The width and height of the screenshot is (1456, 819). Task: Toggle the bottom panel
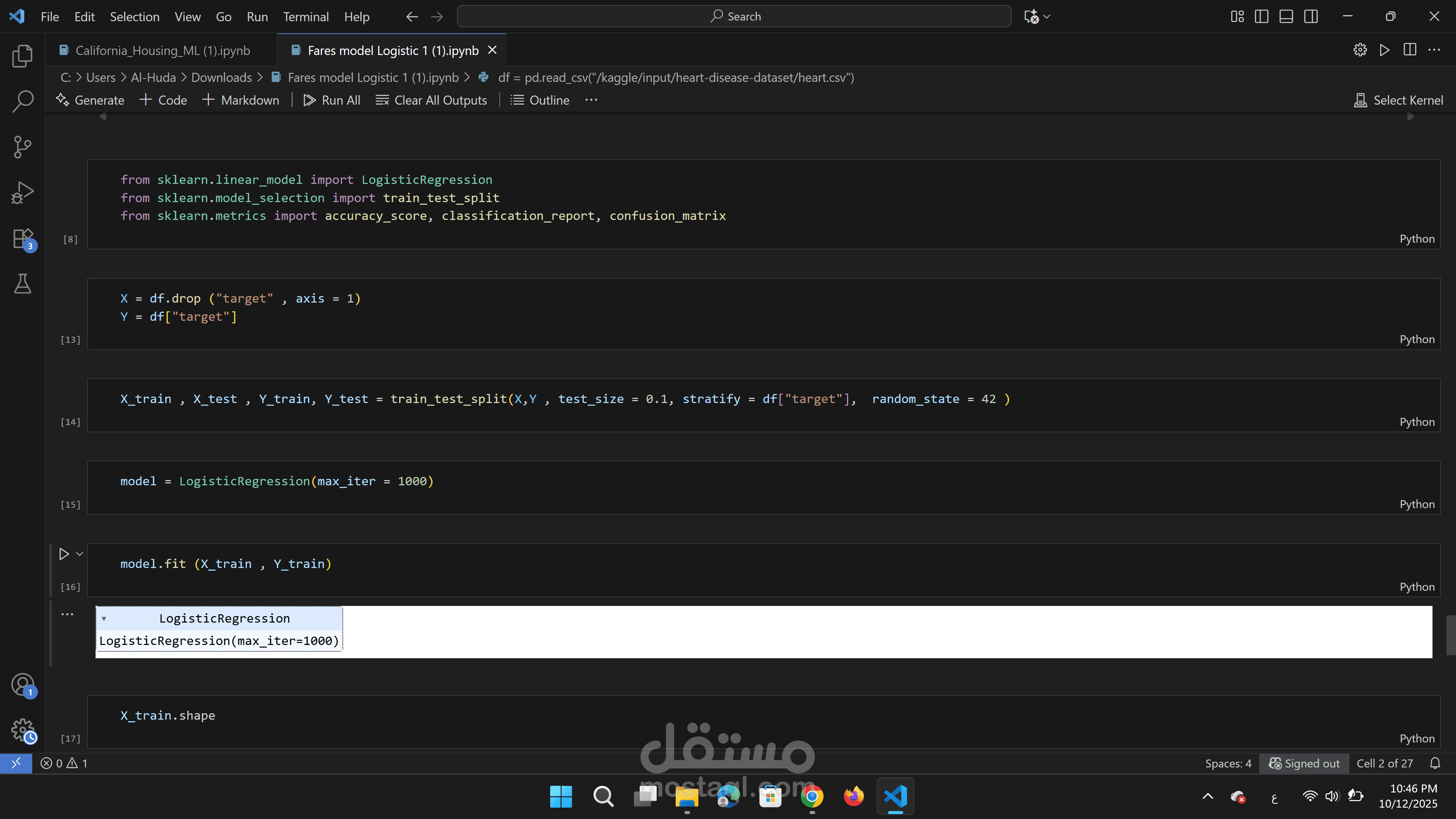coord(1287,17)
